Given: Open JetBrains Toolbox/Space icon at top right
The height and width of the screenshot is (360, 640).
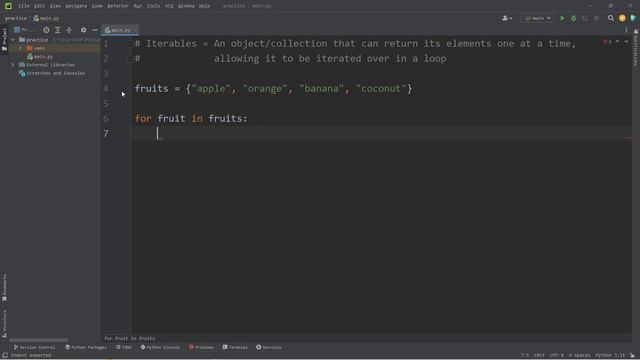Looking at the screenshot, I should point(633,18).
